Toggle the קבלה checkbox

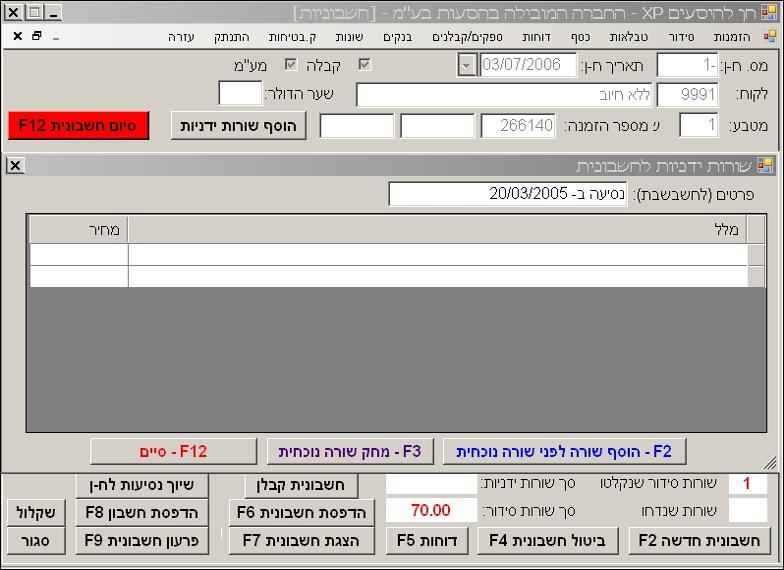click(364, 64)
